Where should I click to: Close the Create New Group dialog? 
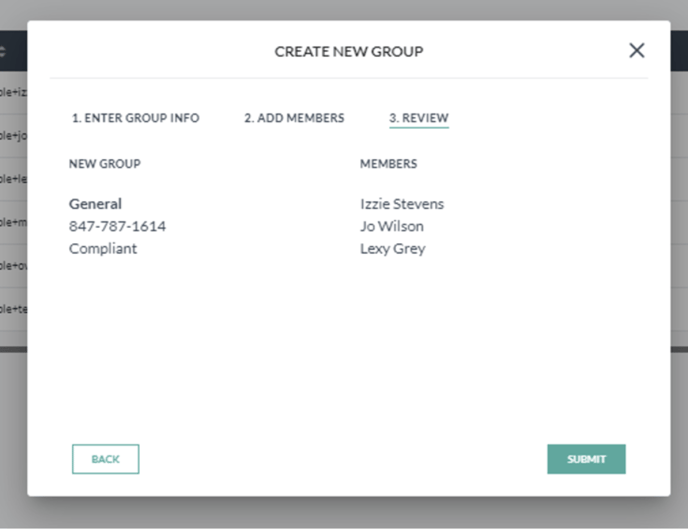[x=636, y=51]
